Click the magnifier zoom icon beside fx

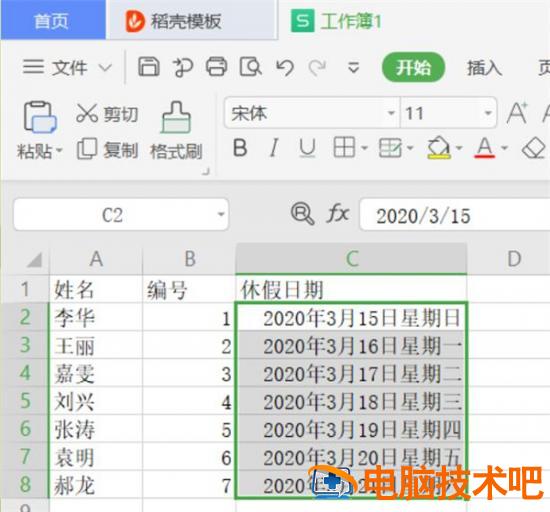tap(302, 214)
